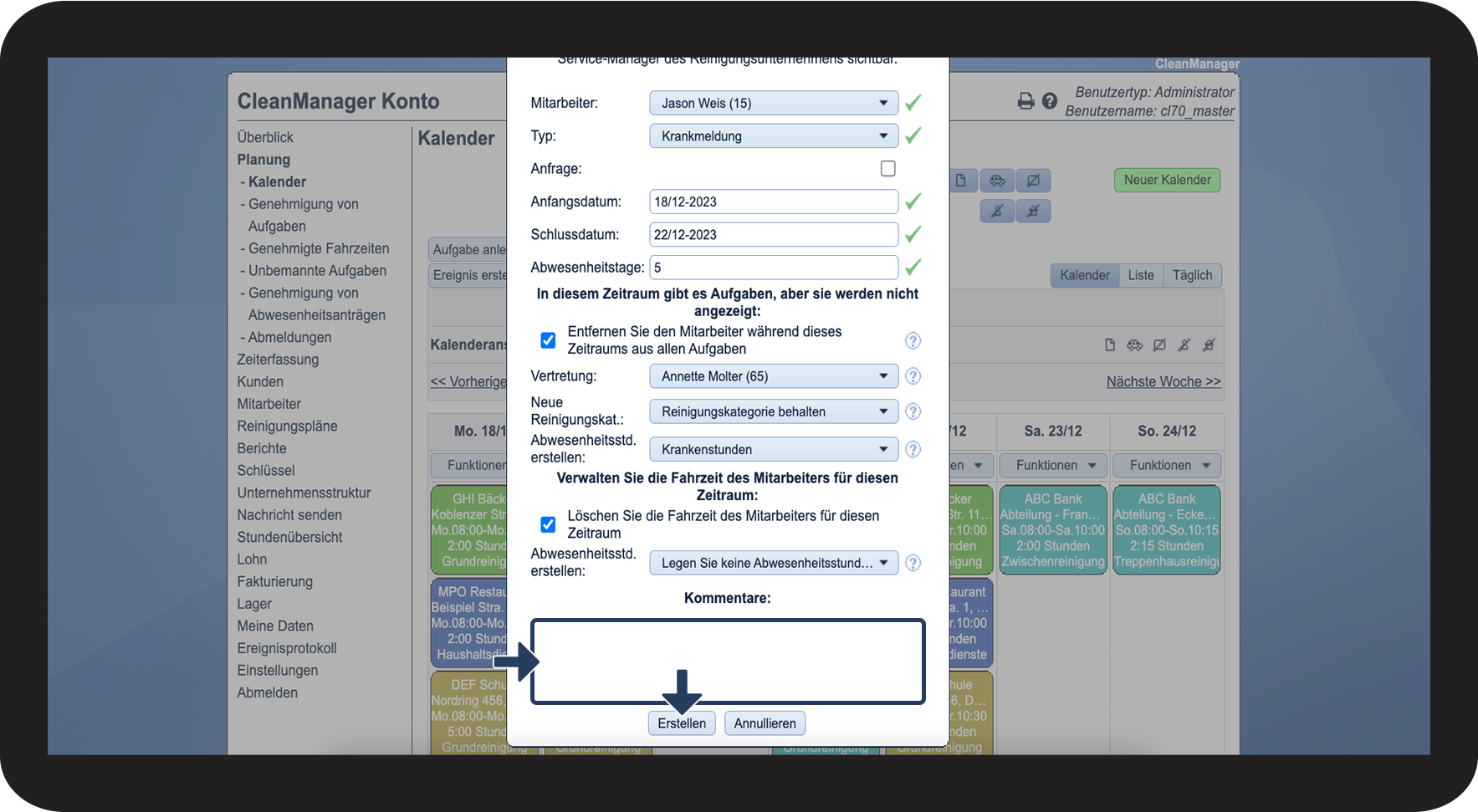
Task: Open the help icon next to Vertretung
Action: pos(913,376)
